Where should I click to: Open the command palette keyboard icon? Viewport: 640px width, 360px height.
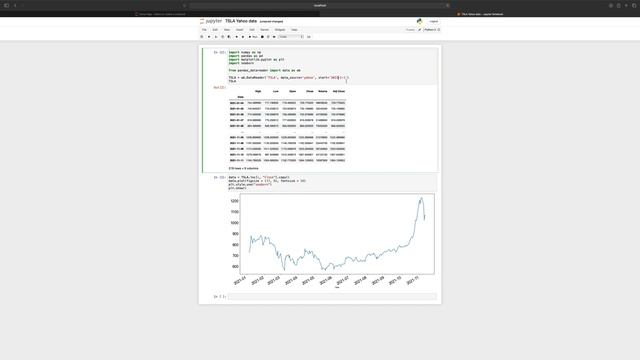(309, 37)
